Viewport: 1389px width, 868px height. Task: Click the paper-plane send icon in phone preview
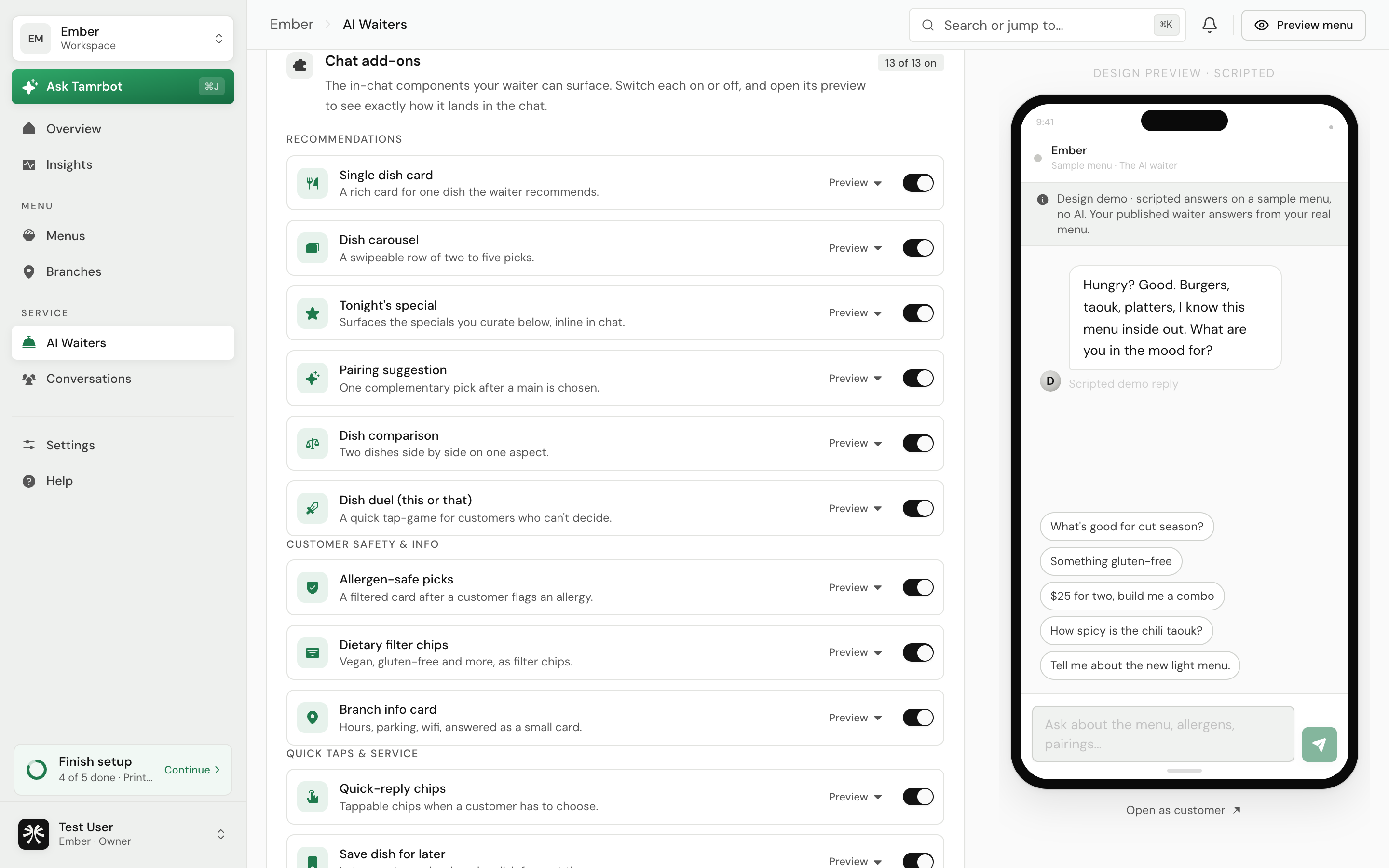point(1319,745)
